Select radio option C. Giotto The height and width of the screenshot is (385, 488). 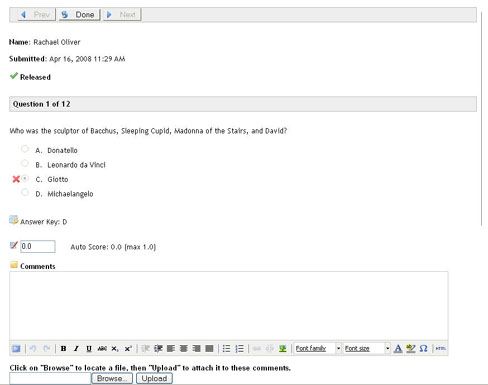[x=25, y=178]
